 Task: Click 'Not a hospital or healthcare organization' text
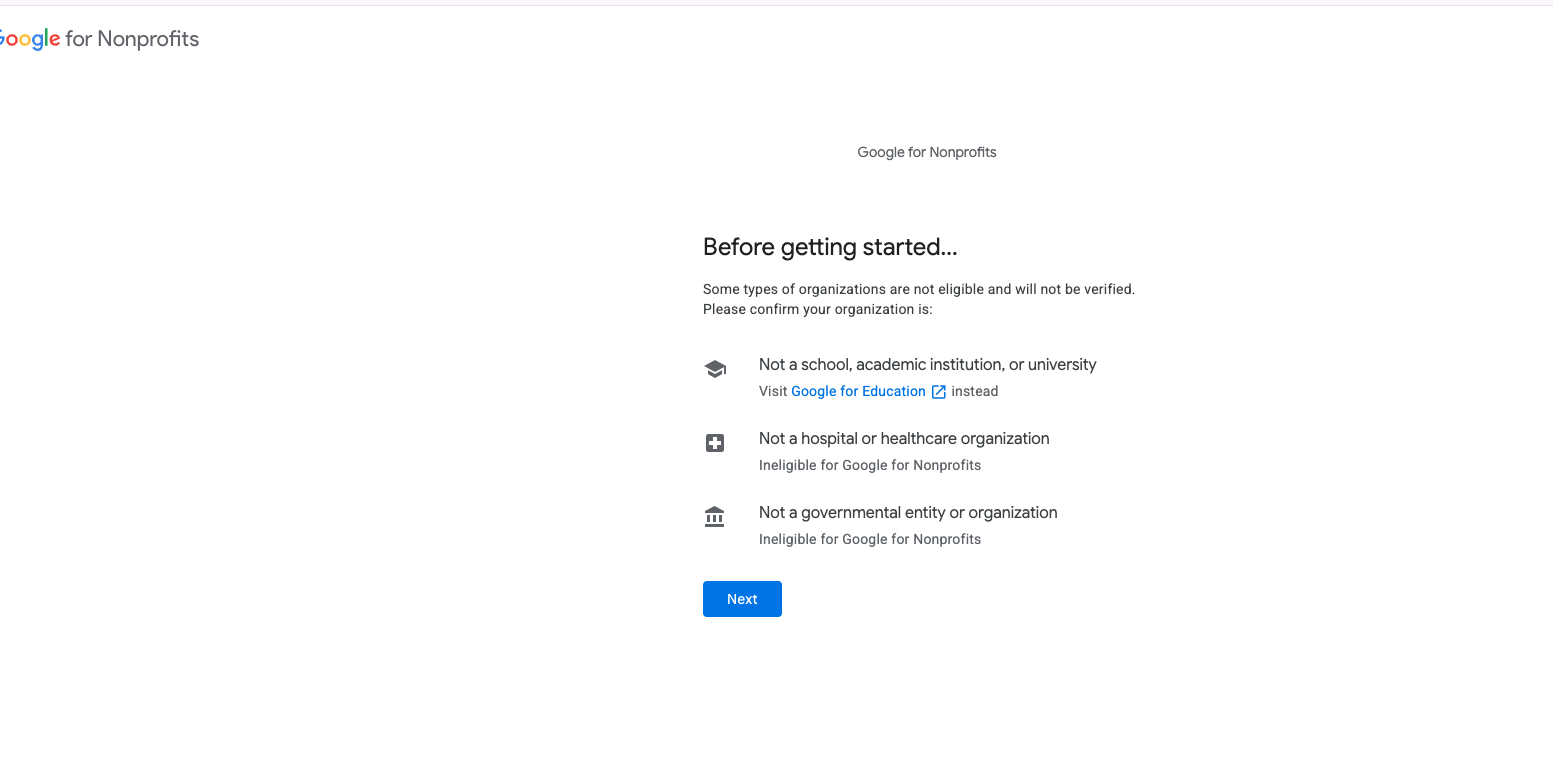pos(904,439)
